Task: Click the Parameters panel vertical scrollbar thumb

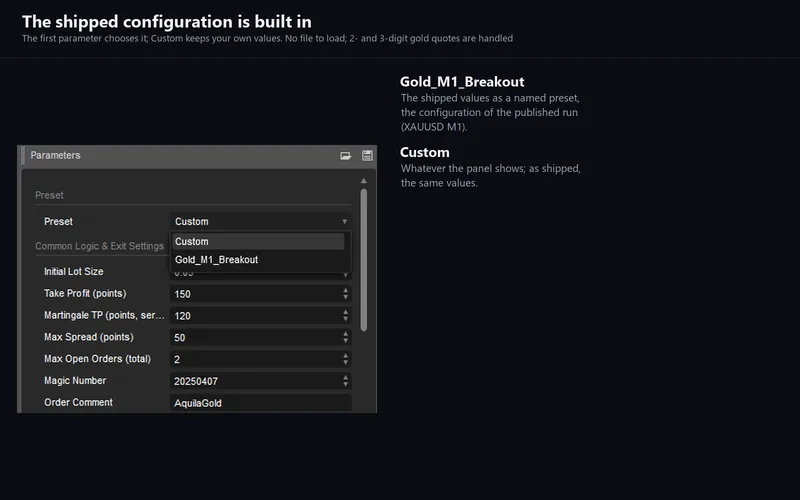Action: coord(364,260)
